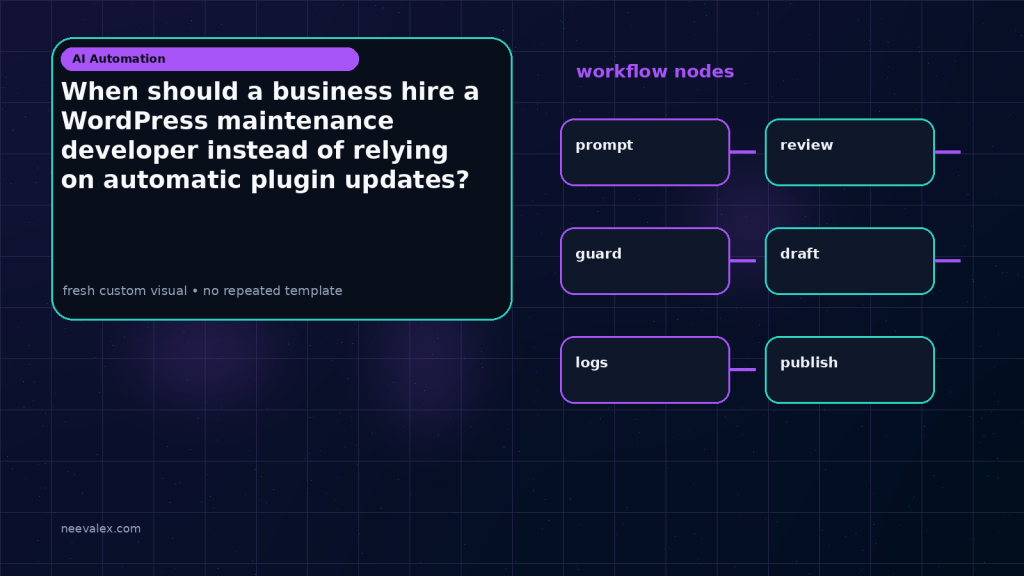Select the review workflow node

850,152
